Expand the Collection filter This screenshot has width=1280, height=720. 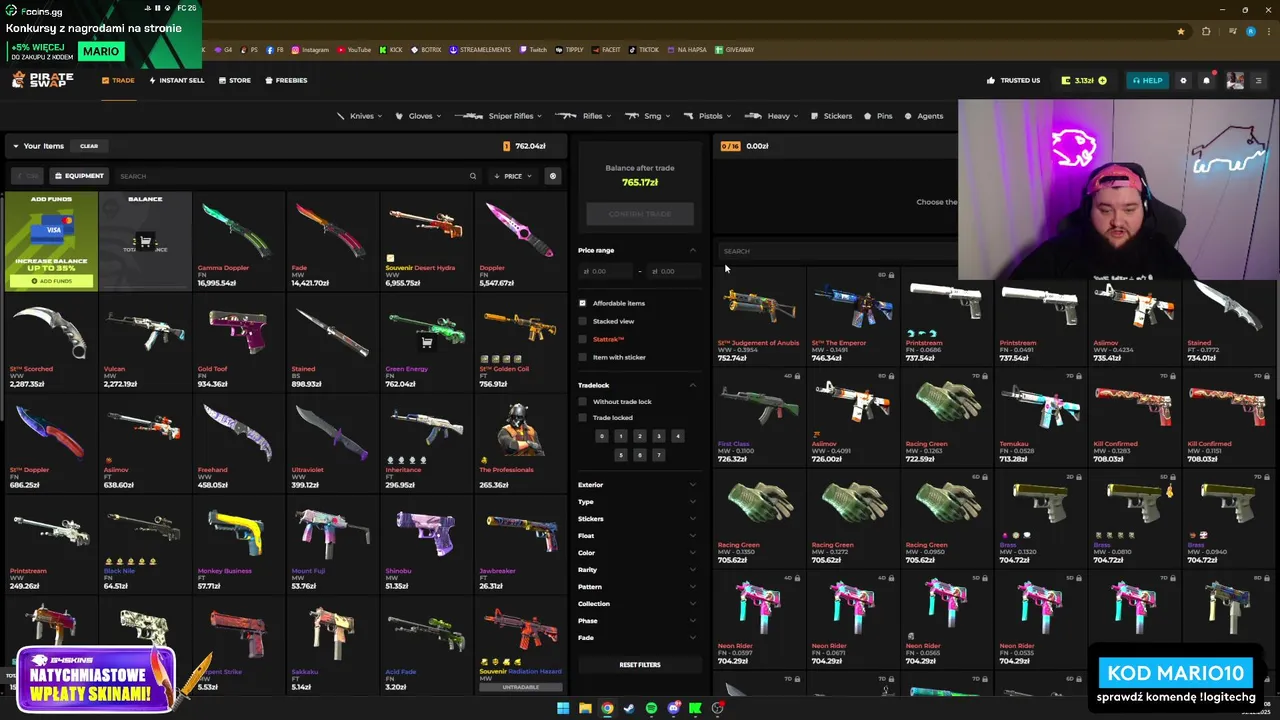pos(638,604)
